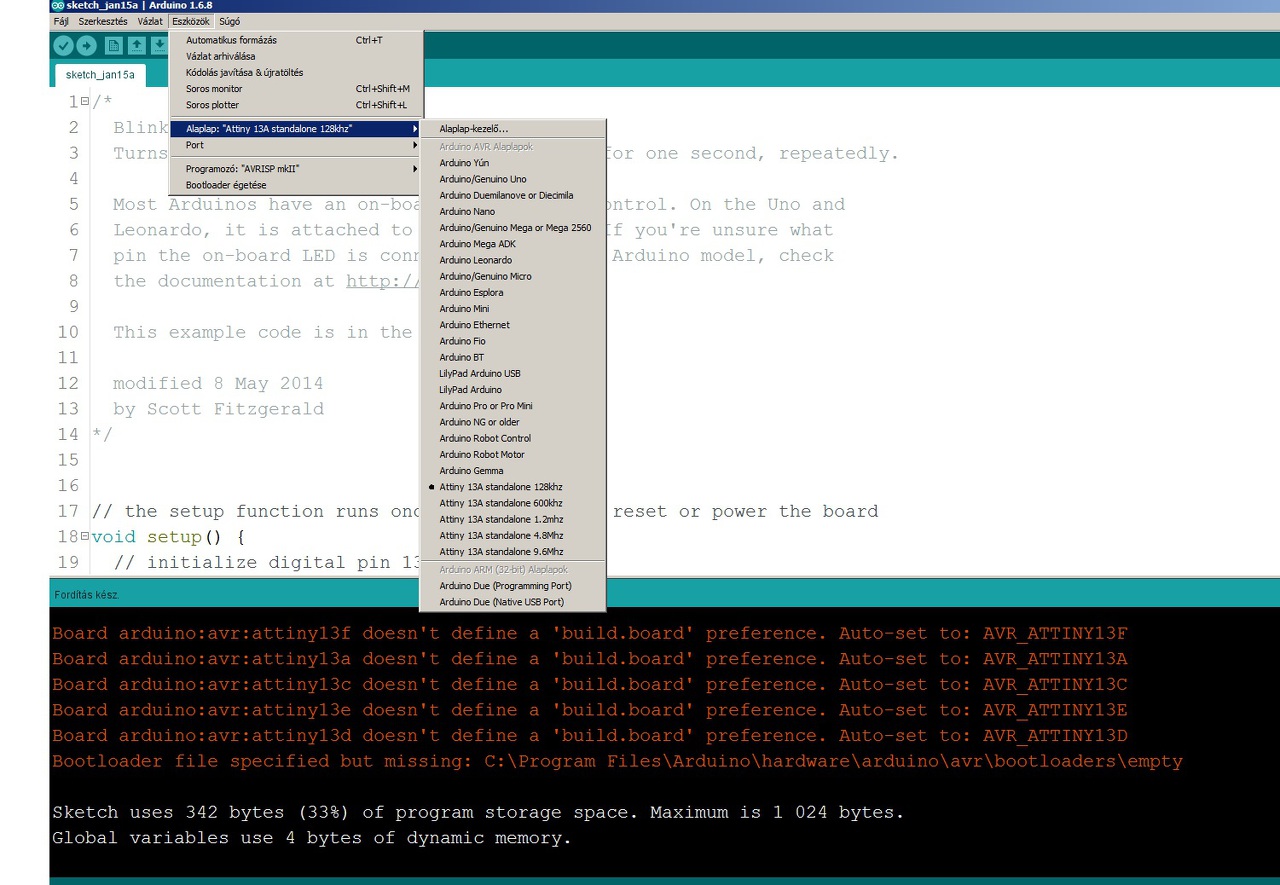Pick LilyPad Arduino USB board
This screenshot has width=1280, height=885.
tap(513, 373)
